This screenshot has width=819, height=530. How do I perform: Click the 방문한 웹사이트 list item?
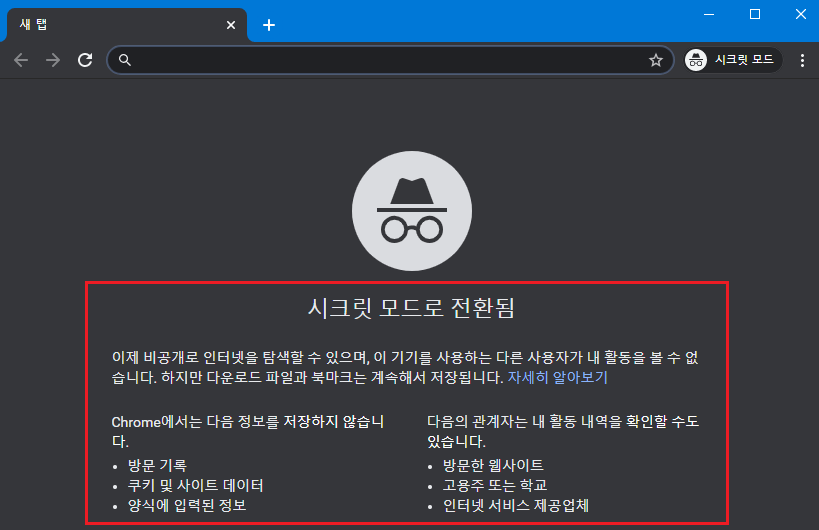(x=493, y=465)
